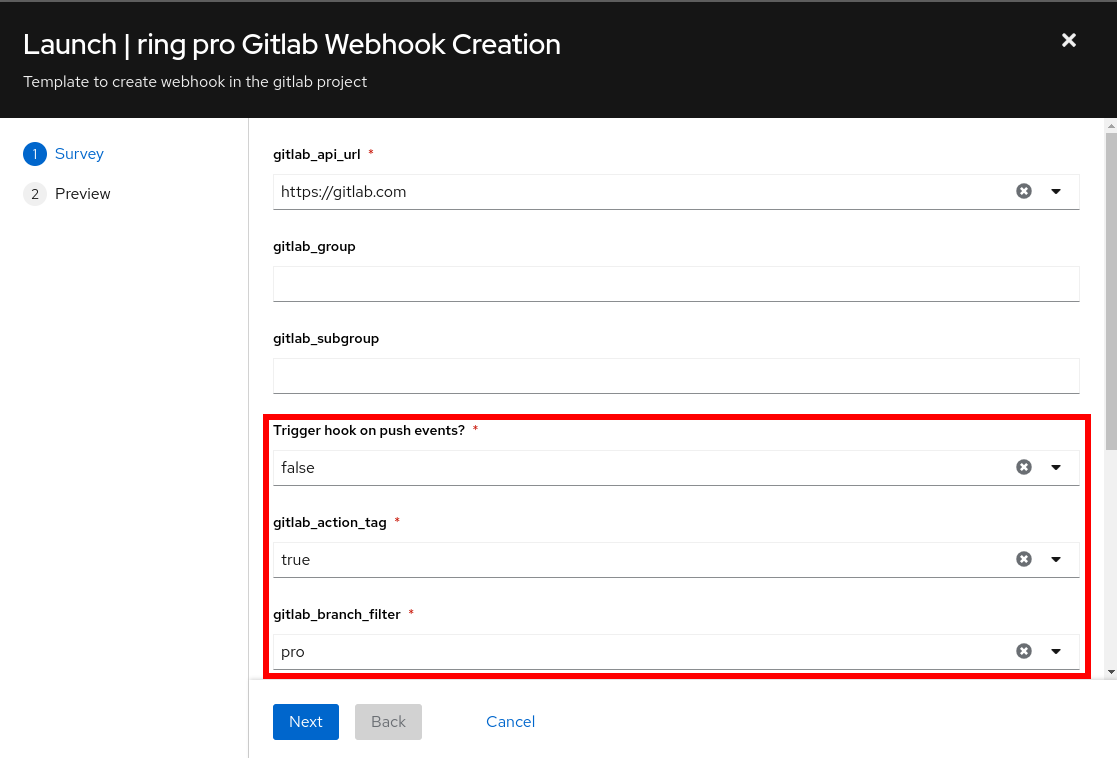Open the push events trigger dropdown
Image resolution: width=1117 pixels, height=758 pixels.
[x=1056, y=467]
